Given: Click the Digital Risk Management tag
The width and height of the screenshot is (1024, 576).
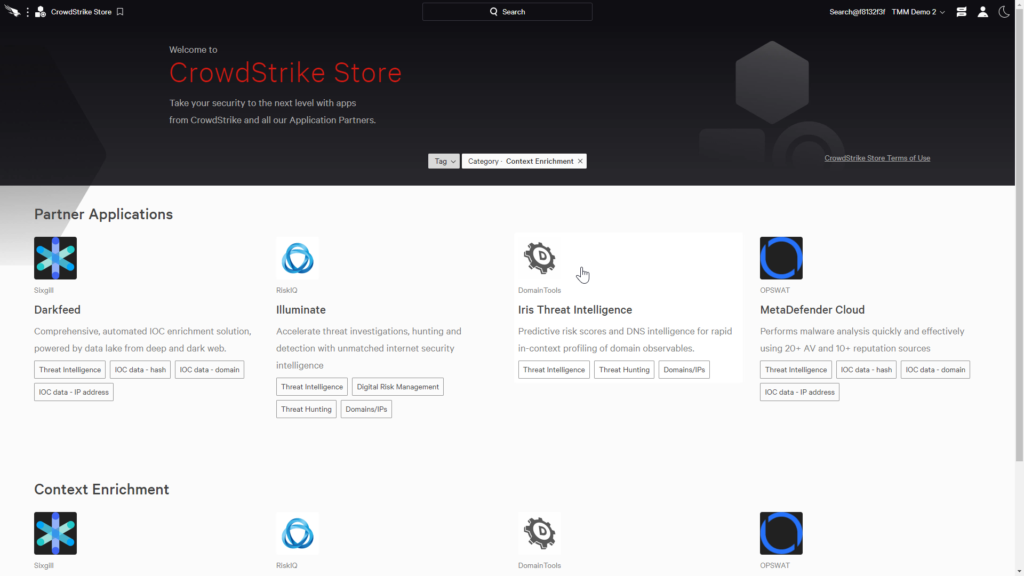Looking at the screenshot, I should coord(398,387).
